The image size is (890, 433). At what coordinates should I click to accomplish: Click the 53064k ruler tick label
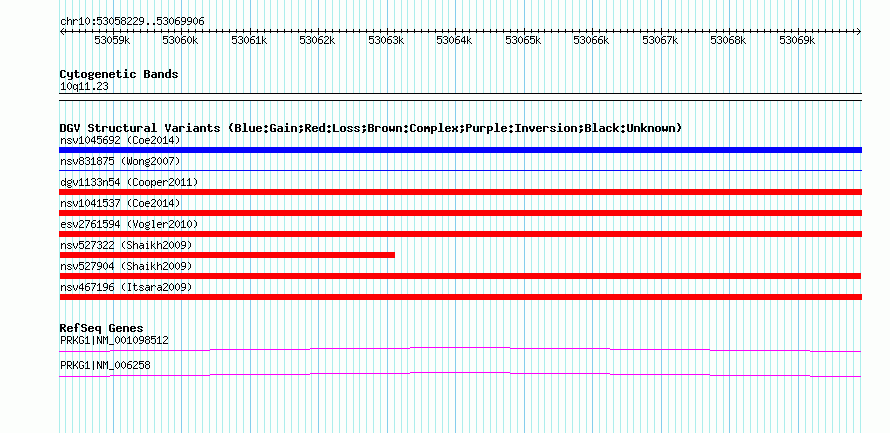(x=455, y=40)
